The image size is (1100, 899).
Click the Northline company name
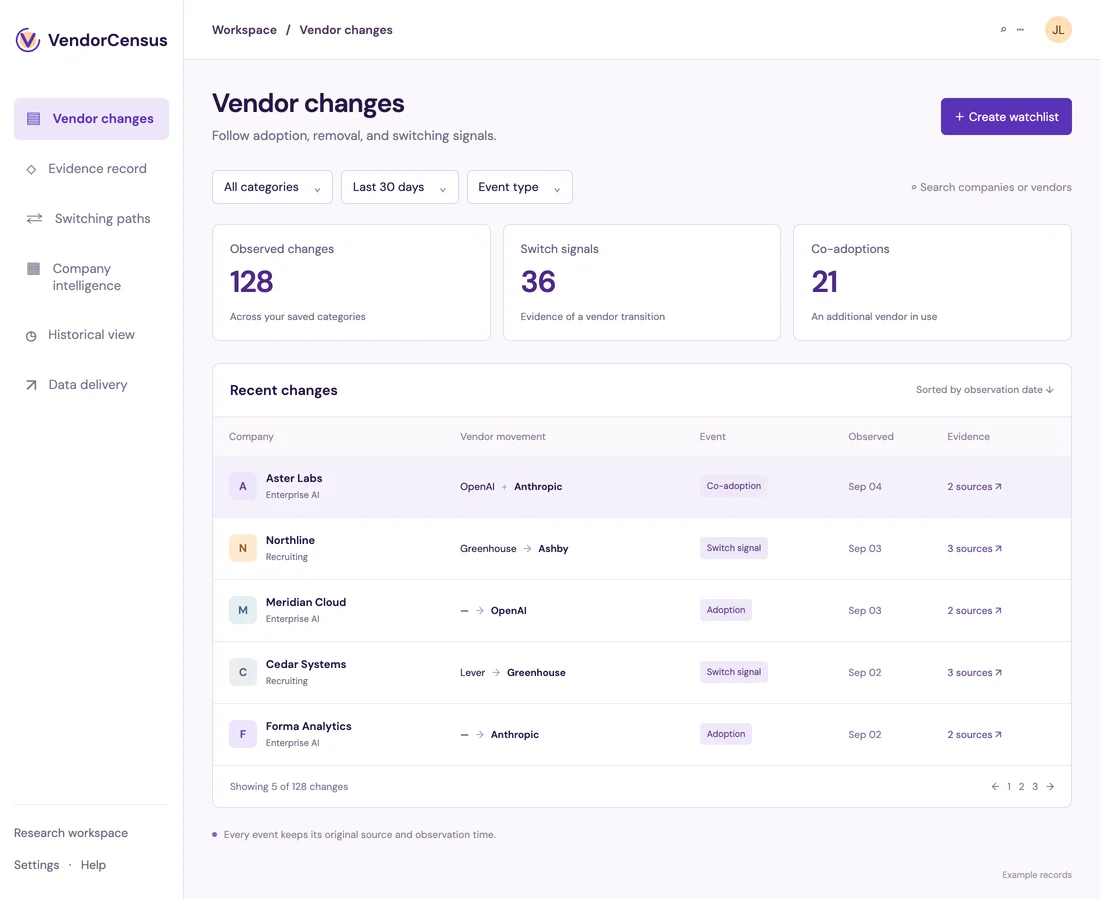coord(290,540)
